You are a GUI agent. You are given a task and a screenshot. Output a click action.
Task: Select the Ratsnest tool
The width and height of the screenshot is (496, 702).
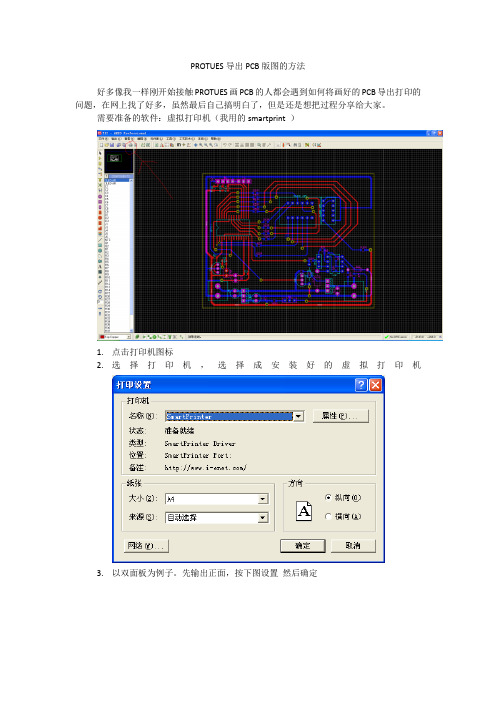point(100,185)
